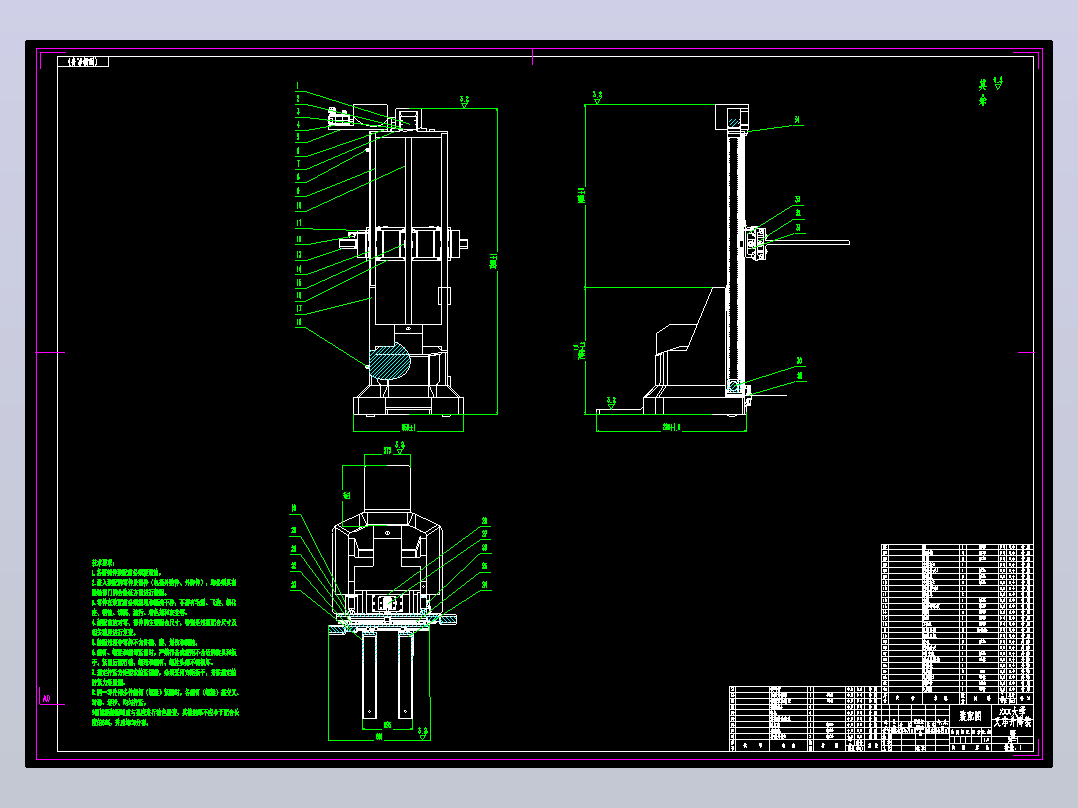This screenshot has width=1078, height=808.
Task: Select callout 34 at top of side view
Action: pos(798,120)
